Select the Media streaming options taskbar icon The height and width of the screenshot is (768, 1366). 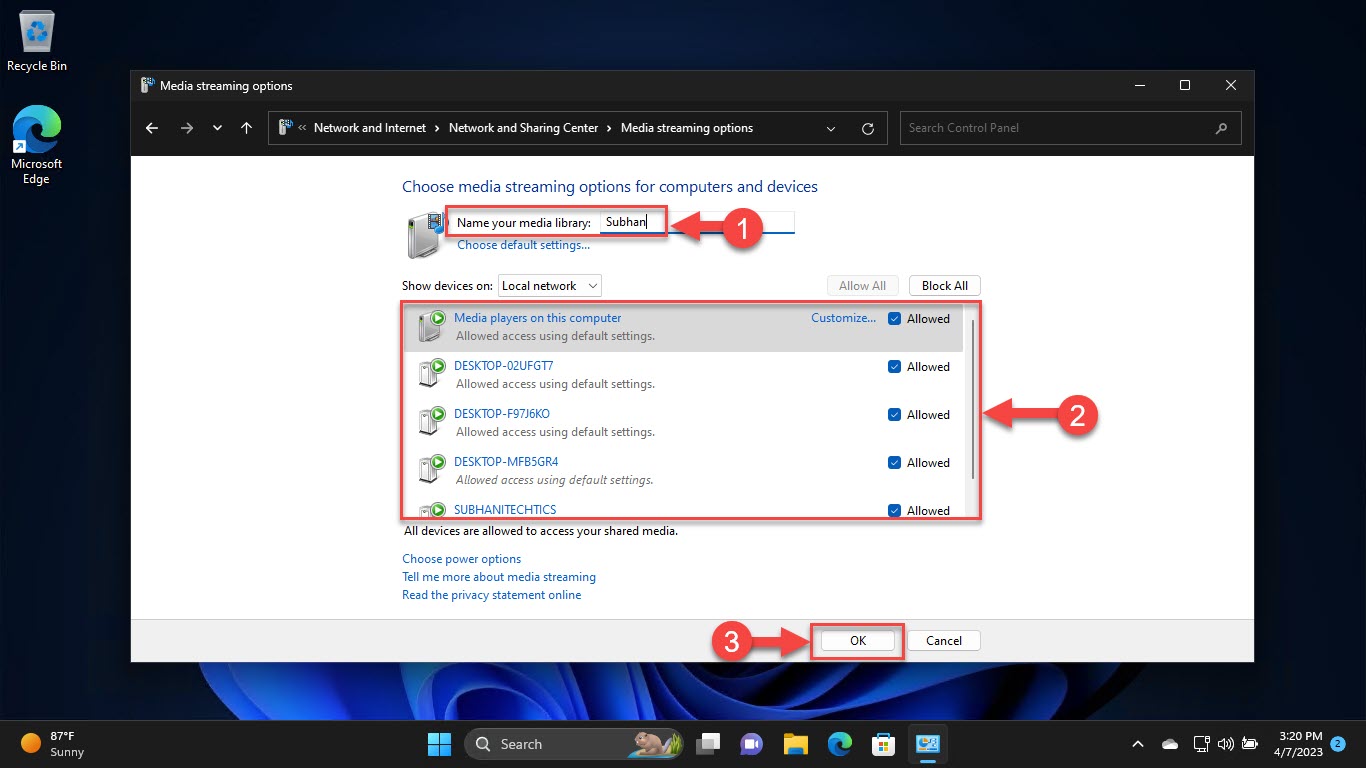point(927,744)
